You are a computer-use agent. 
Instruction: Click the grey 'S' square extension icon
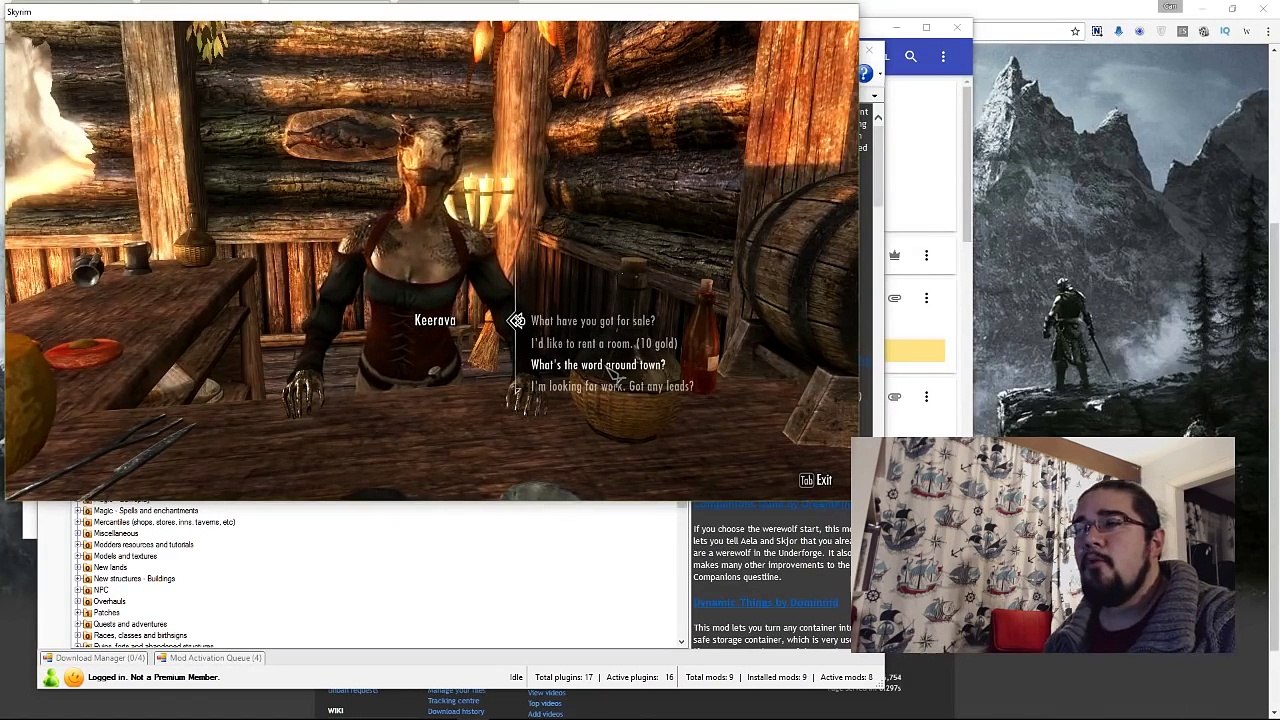[1182, 32]
